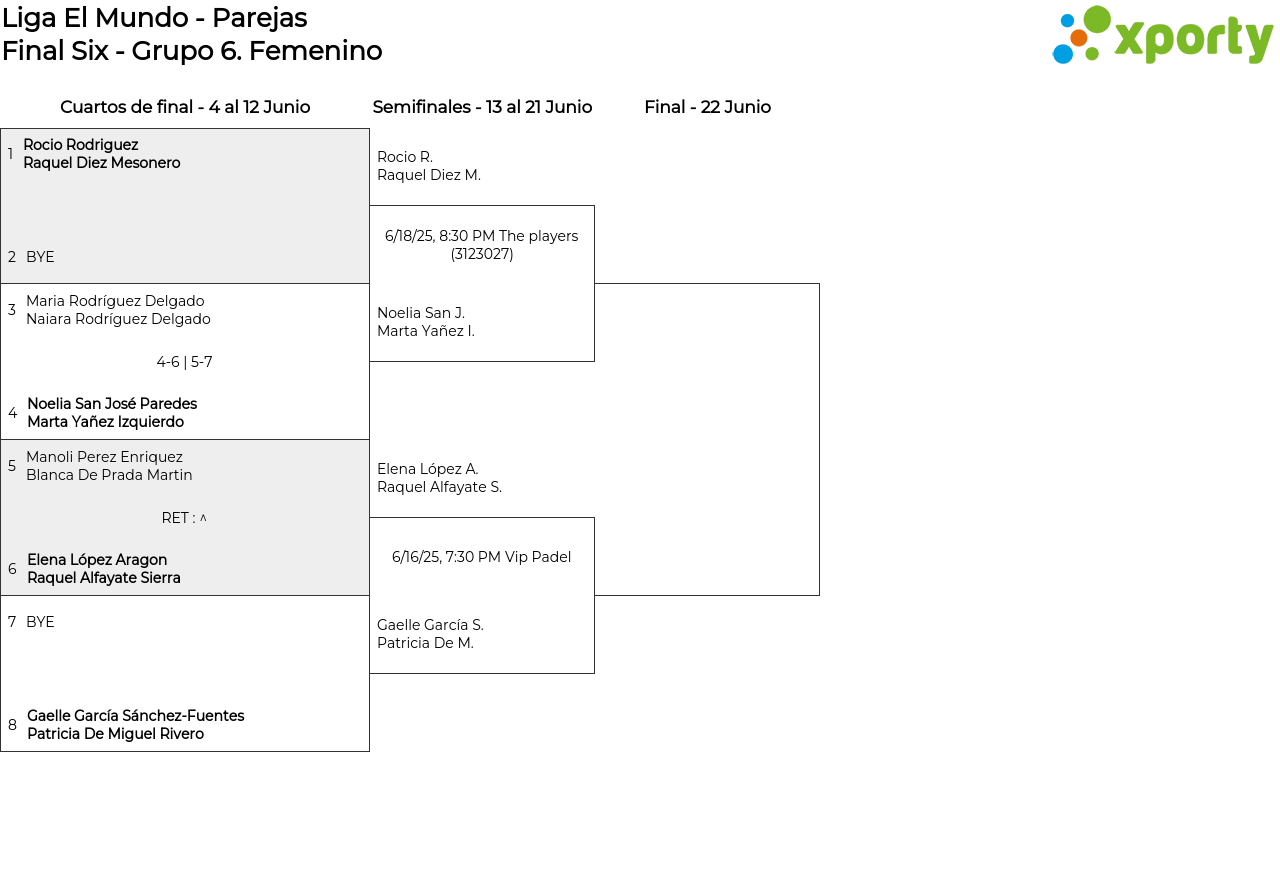Screen dimensions: 1280x883
Task: Click the BYE entry at seed 7
Action: 40,622
